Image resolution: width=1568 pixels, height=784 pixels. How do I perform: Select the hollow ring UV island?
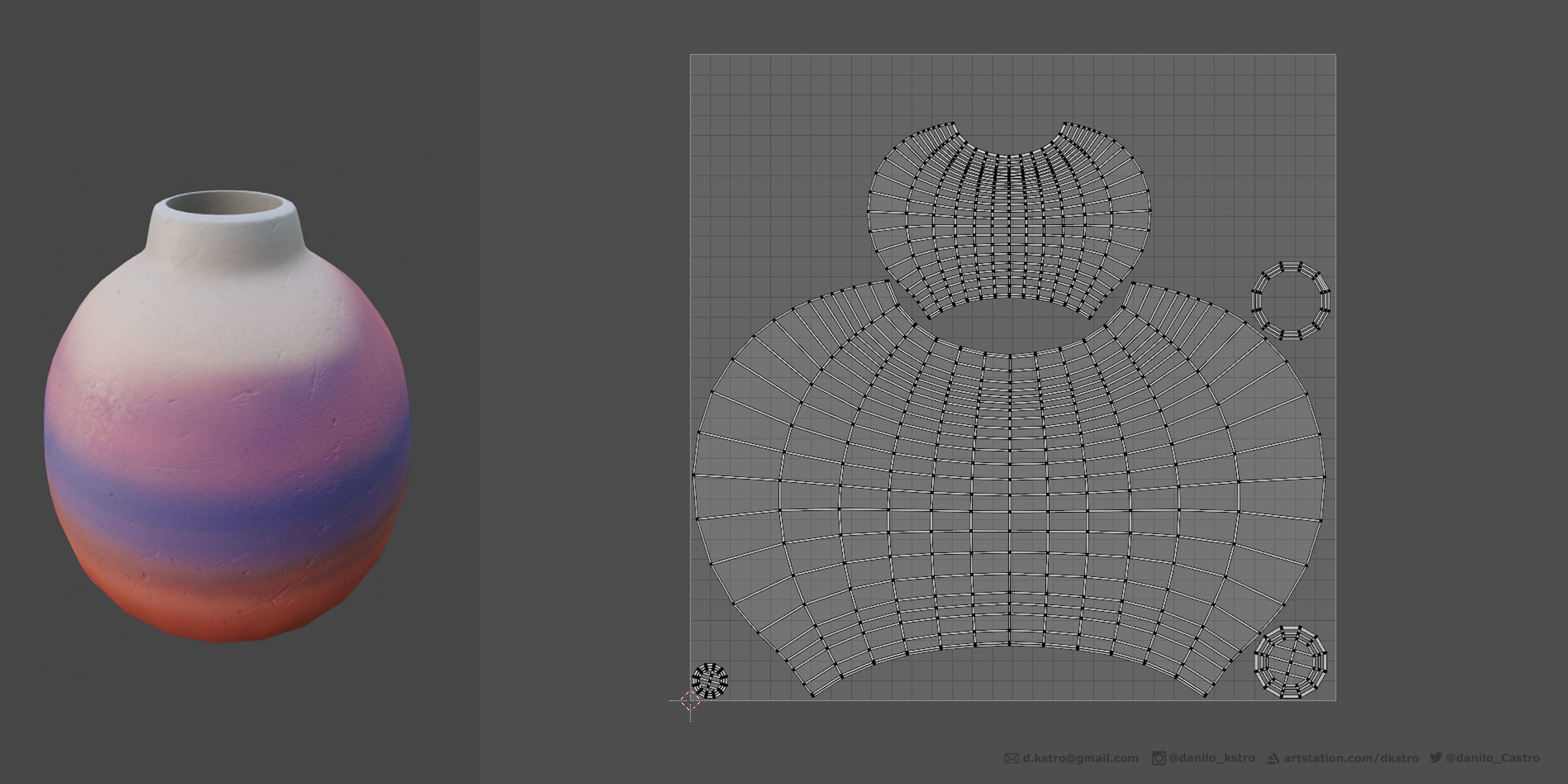(1291, 301)
